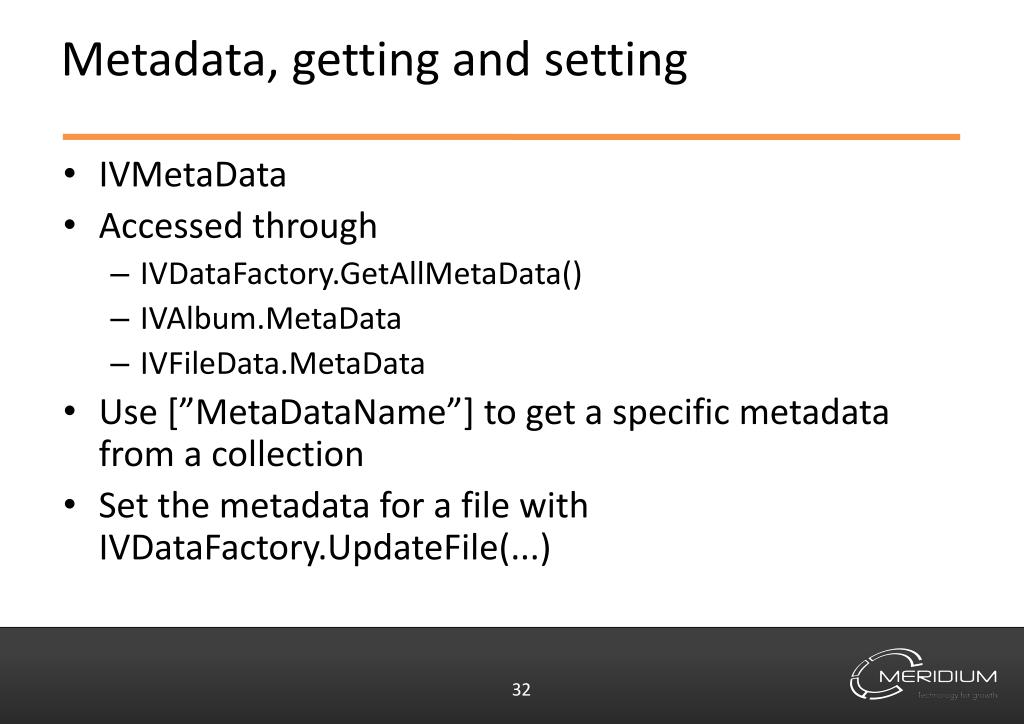1024x724 pixels.
Task: Select the IVFileData.MetaData sub-item
Action: 283,364
